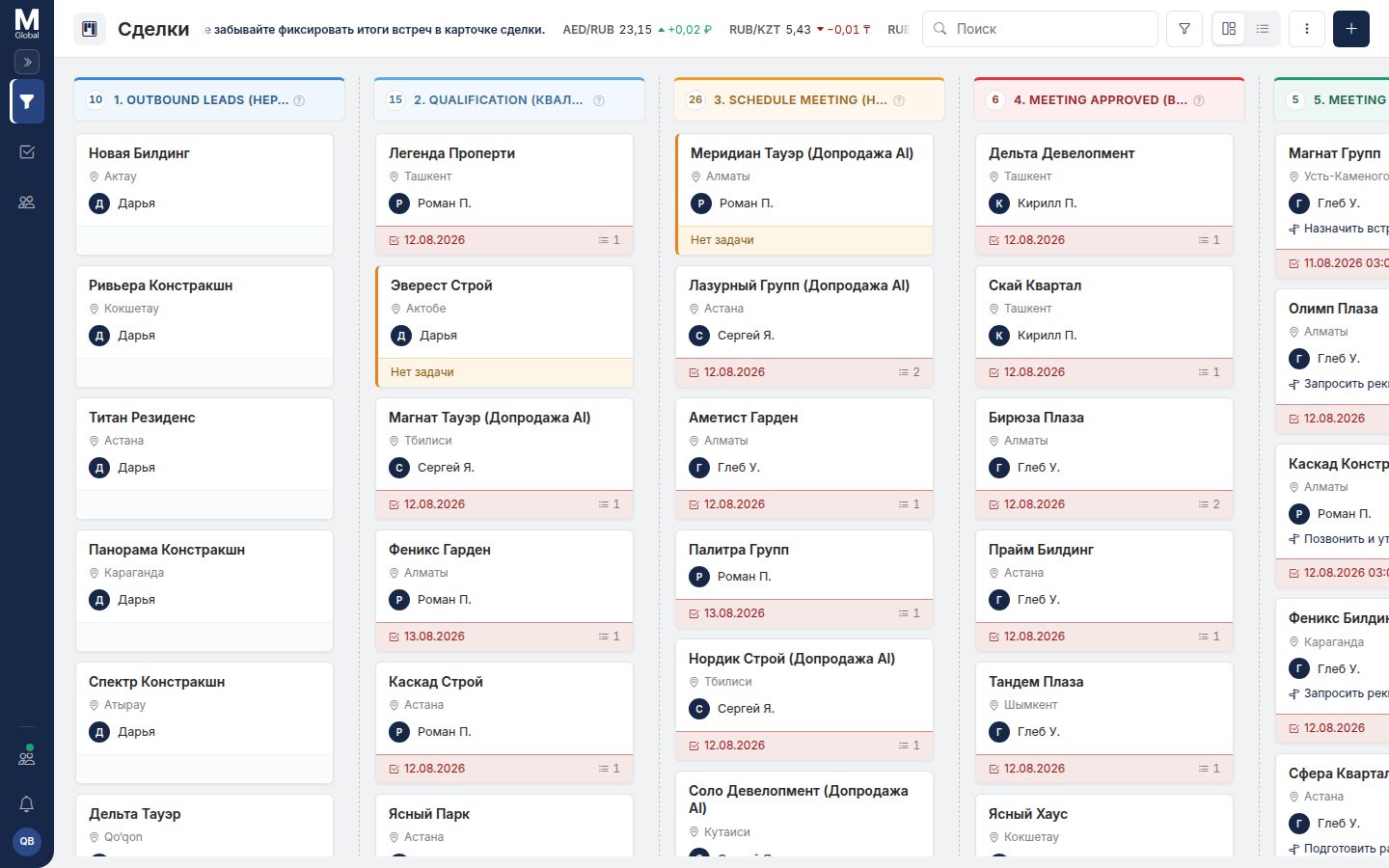Open the Легенда Проперти deal card
1389x868 pixels.
tap(504, 194)
